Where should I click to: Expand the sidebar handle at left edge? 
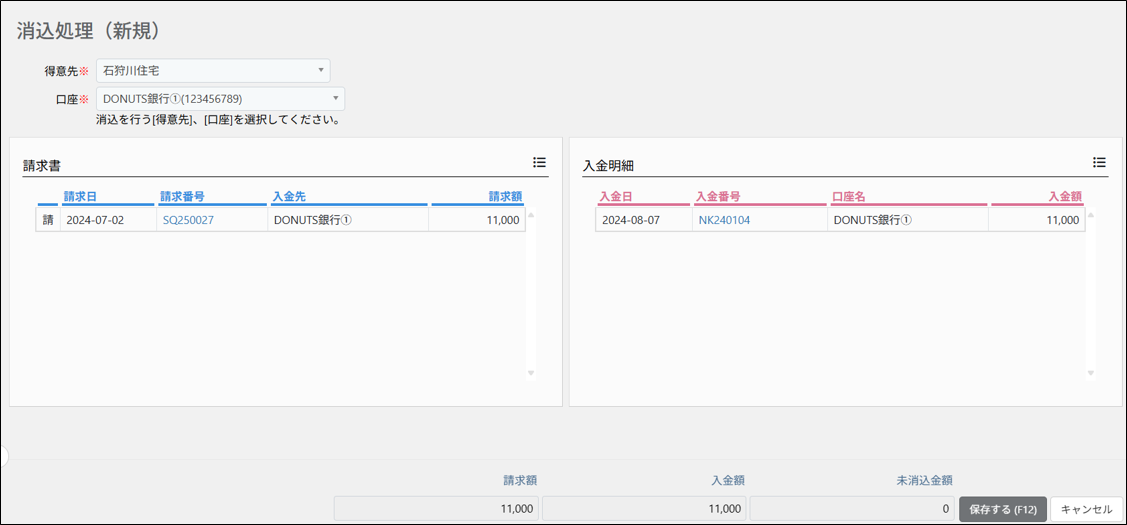[4, 455]
